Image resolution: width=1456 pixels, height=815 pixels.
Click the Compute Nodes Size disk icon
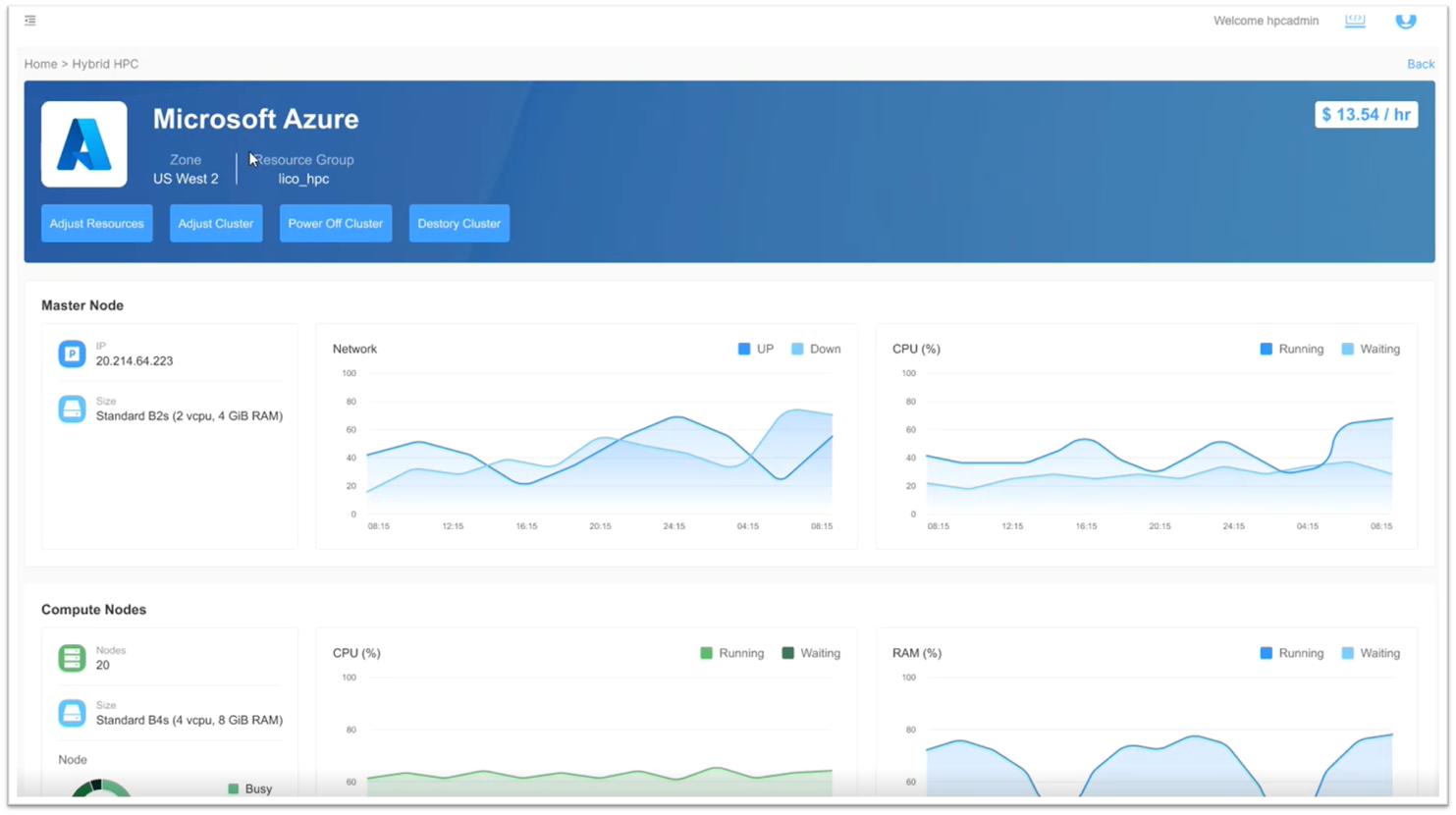point(72,713)
